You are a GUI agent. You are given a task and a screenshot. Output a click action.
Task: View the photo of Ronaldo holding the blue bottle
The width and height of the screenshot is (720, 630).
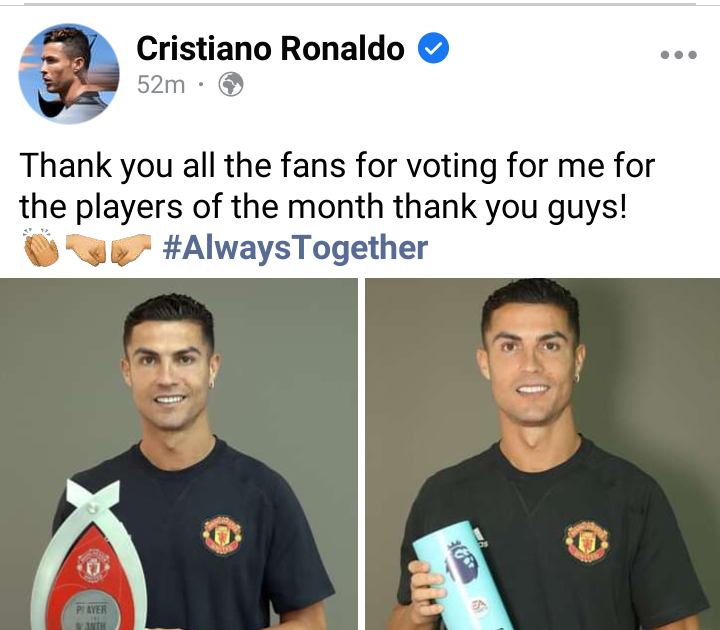tap(542, 454)
